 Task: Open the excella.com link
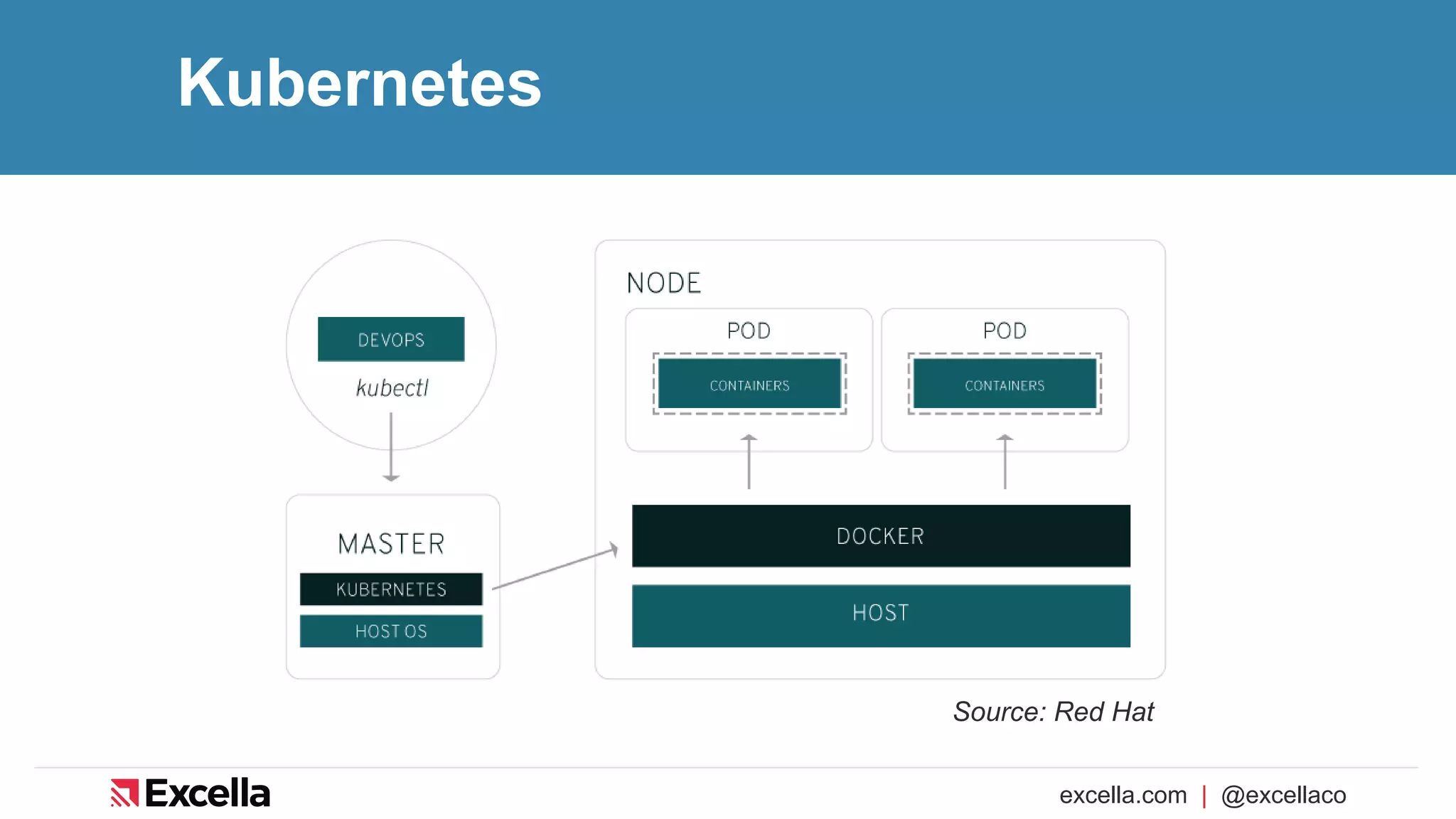[x=1123, y=795]
